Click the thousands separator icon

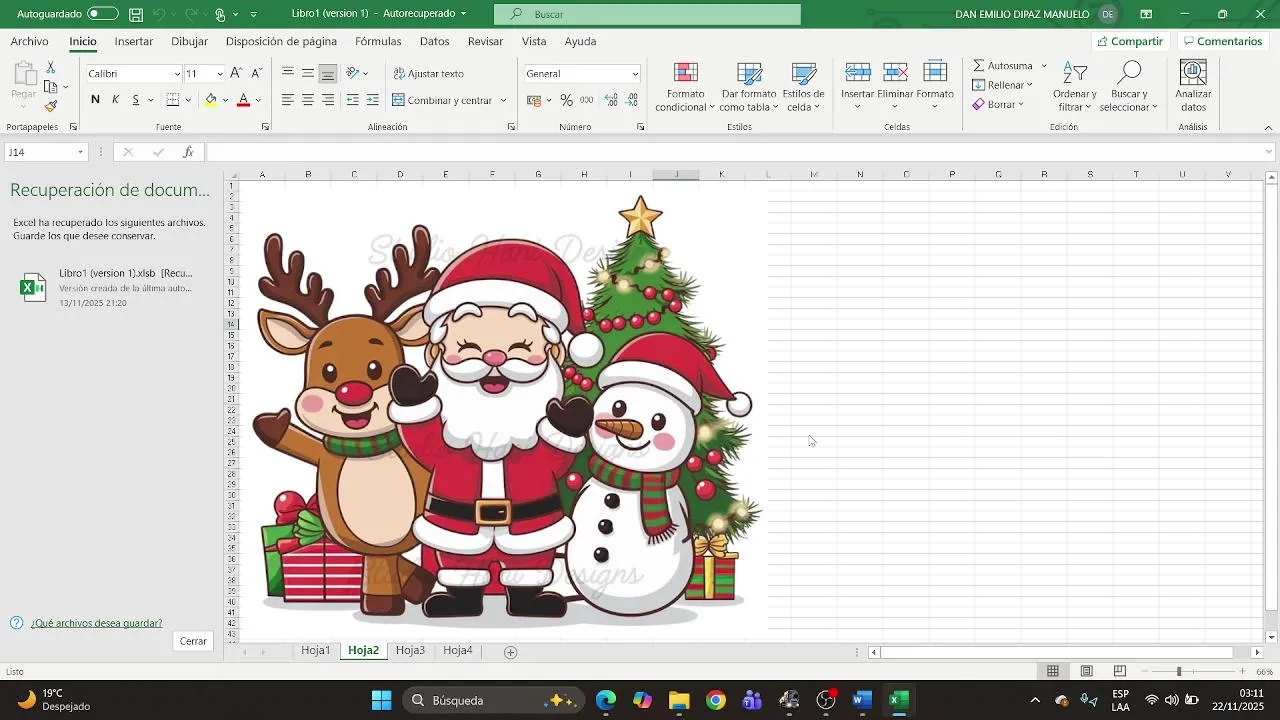pos(586,100)
